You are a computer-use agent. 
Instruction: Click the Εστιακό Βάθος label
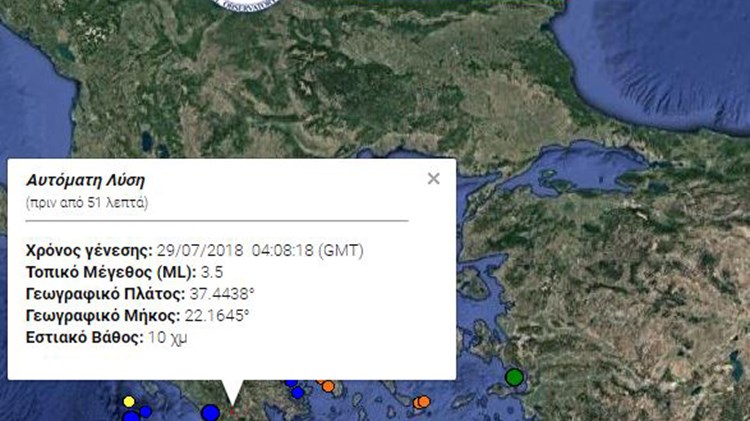pos(85,337)
